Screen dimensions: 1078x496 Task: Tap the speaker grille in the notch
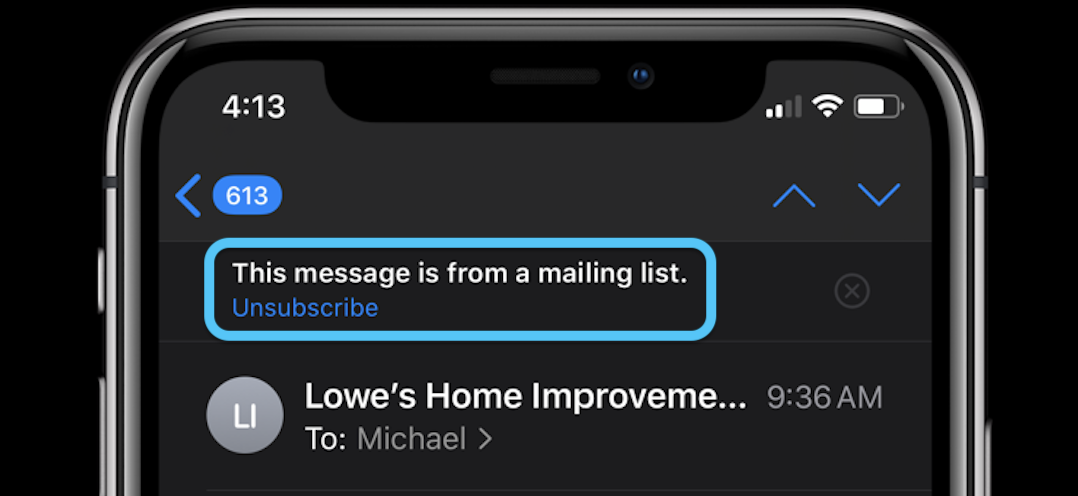click(x=545, y=76)
